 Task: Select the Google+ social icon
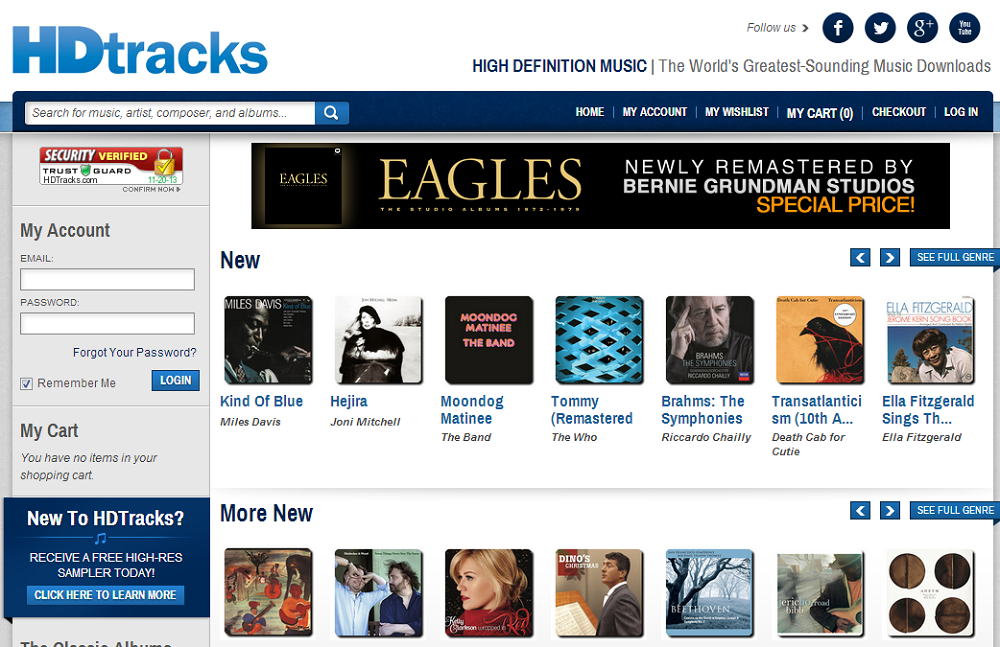pos(921,27)
